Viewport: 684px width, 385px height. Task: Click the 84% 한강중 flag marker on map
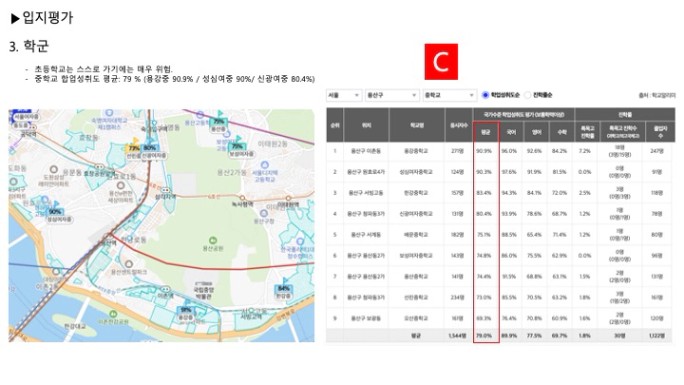coord(284,288)
